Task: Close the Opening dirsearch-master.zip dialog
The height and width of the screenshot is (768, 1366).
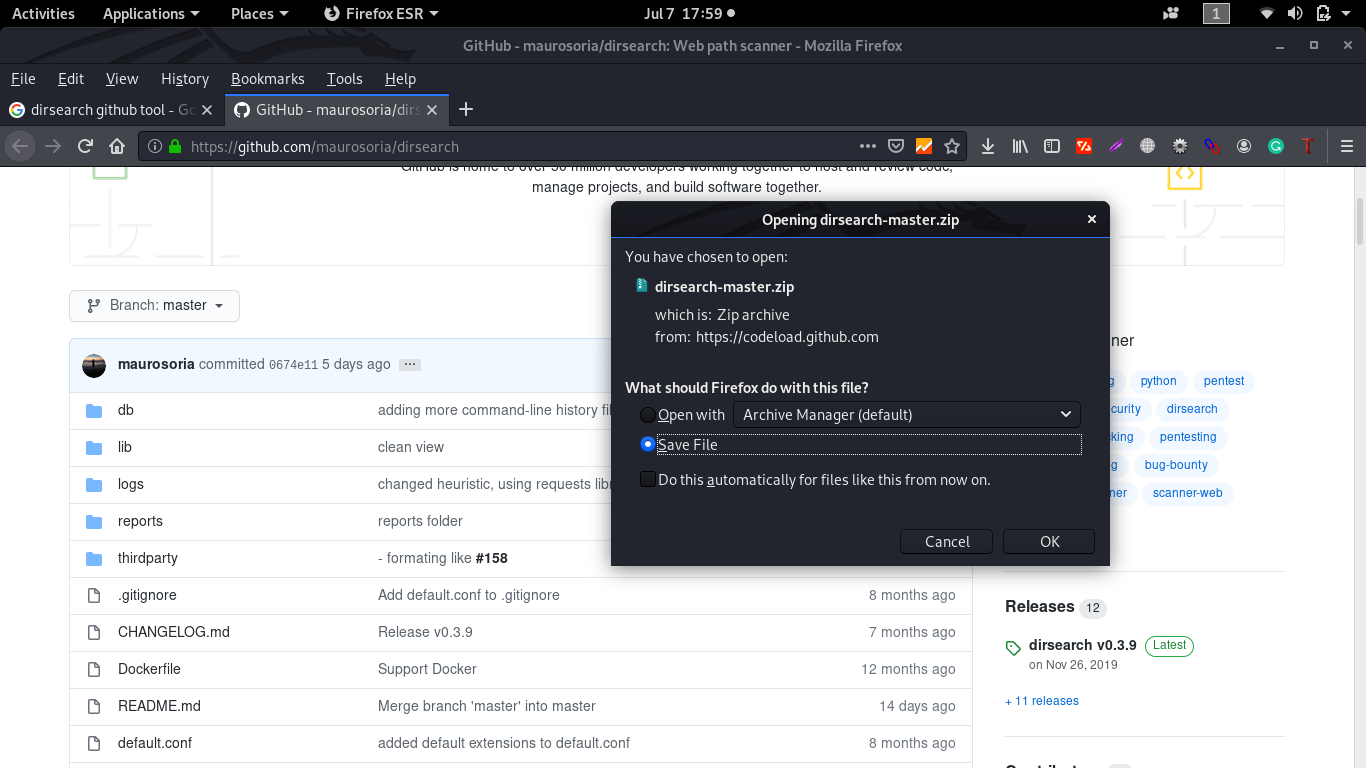Action: (1091, 220)
